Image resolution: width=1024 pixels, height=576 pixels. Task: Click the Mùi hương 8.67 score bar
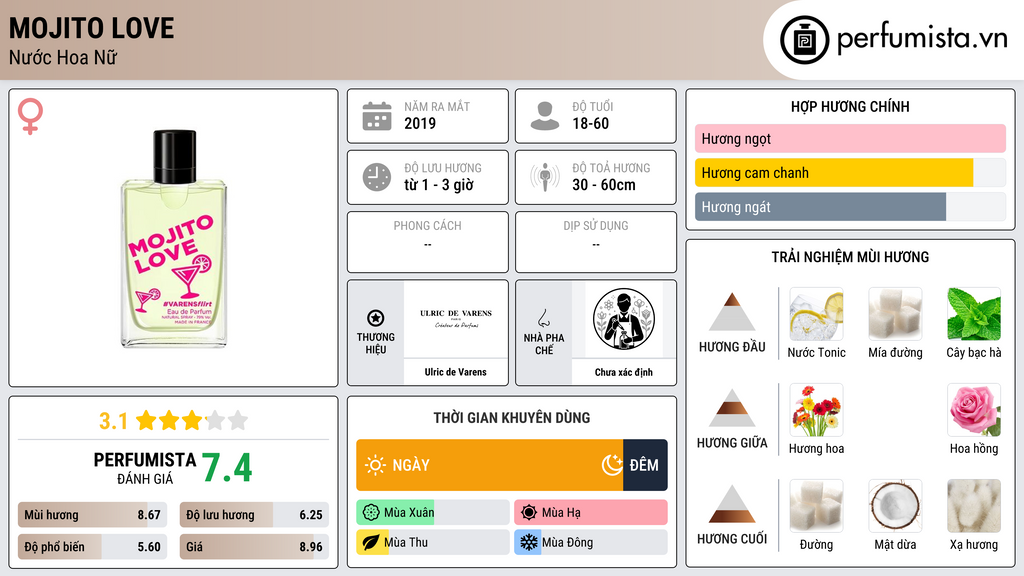(x=92, y=515)
